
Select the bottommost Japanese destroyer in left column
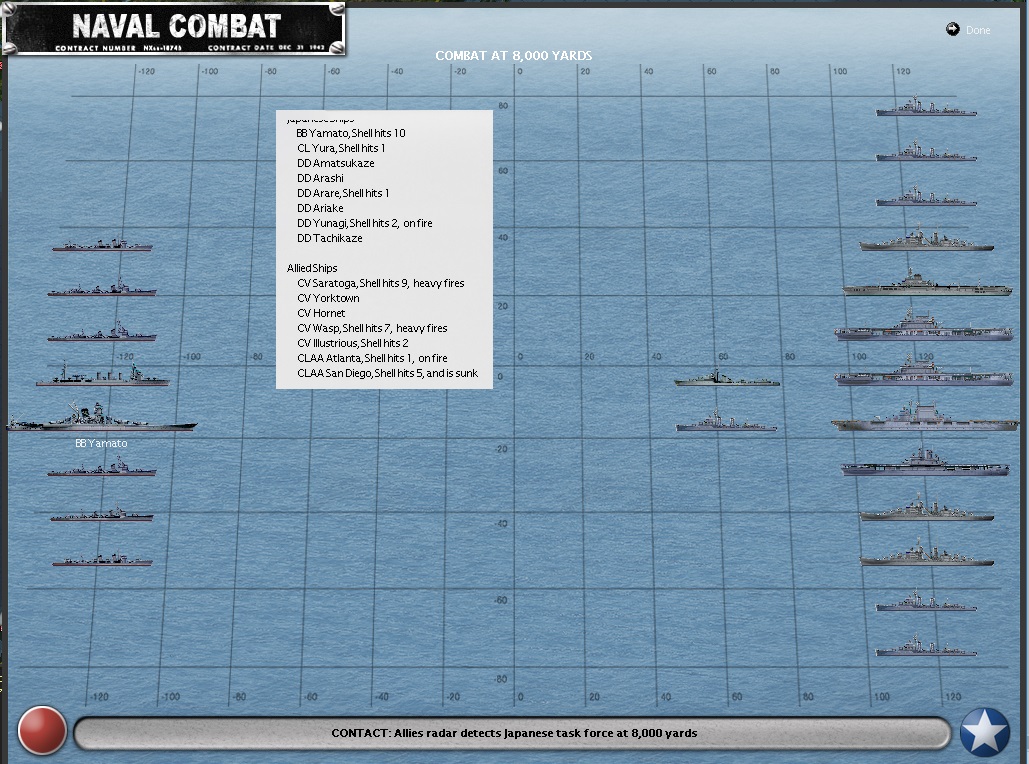102,560
